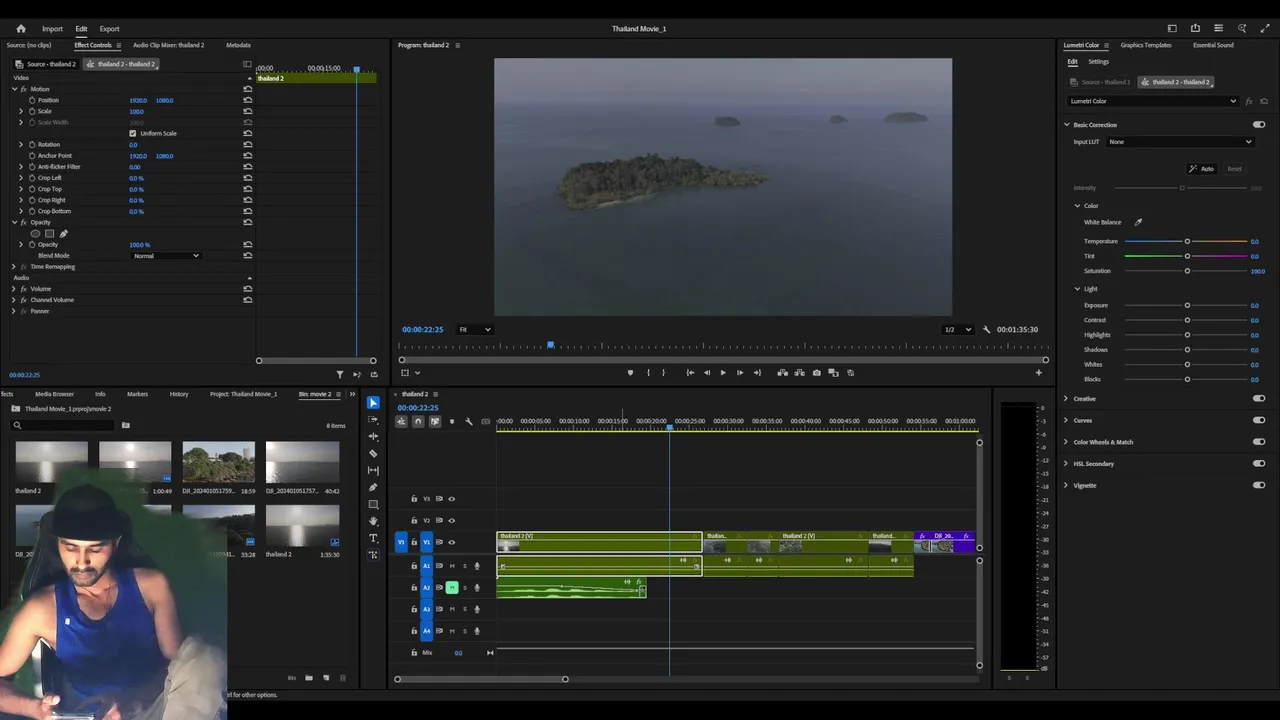Click the Export Frame camera icon

pyautogui.click(x=817, y=373)
